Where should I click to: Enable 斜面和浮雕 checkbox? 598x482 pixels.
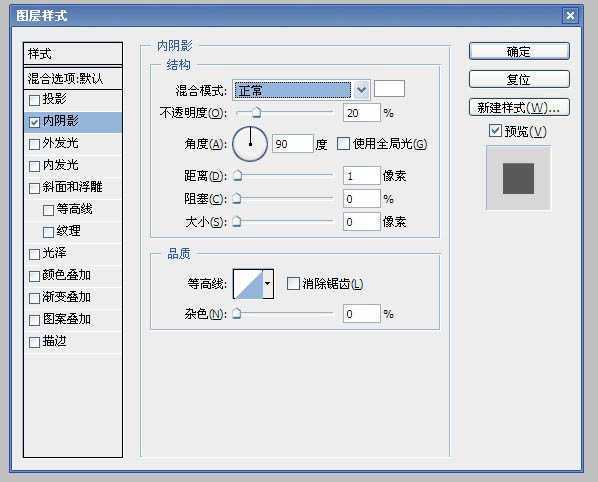[34, 188]
